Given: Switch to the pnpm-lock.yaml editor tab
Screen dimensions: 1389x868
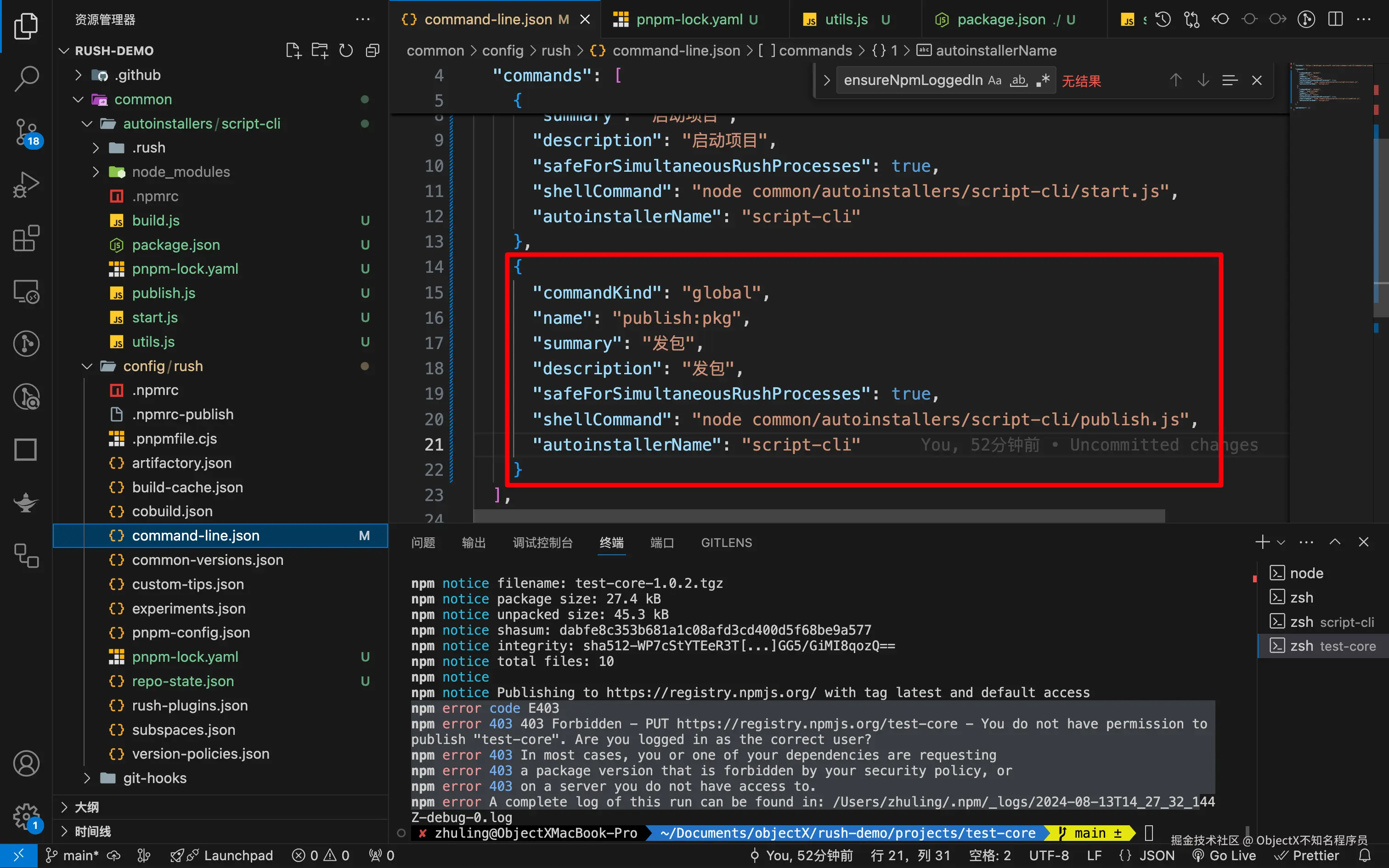Looking at the screenshot, I should (689, 19).
